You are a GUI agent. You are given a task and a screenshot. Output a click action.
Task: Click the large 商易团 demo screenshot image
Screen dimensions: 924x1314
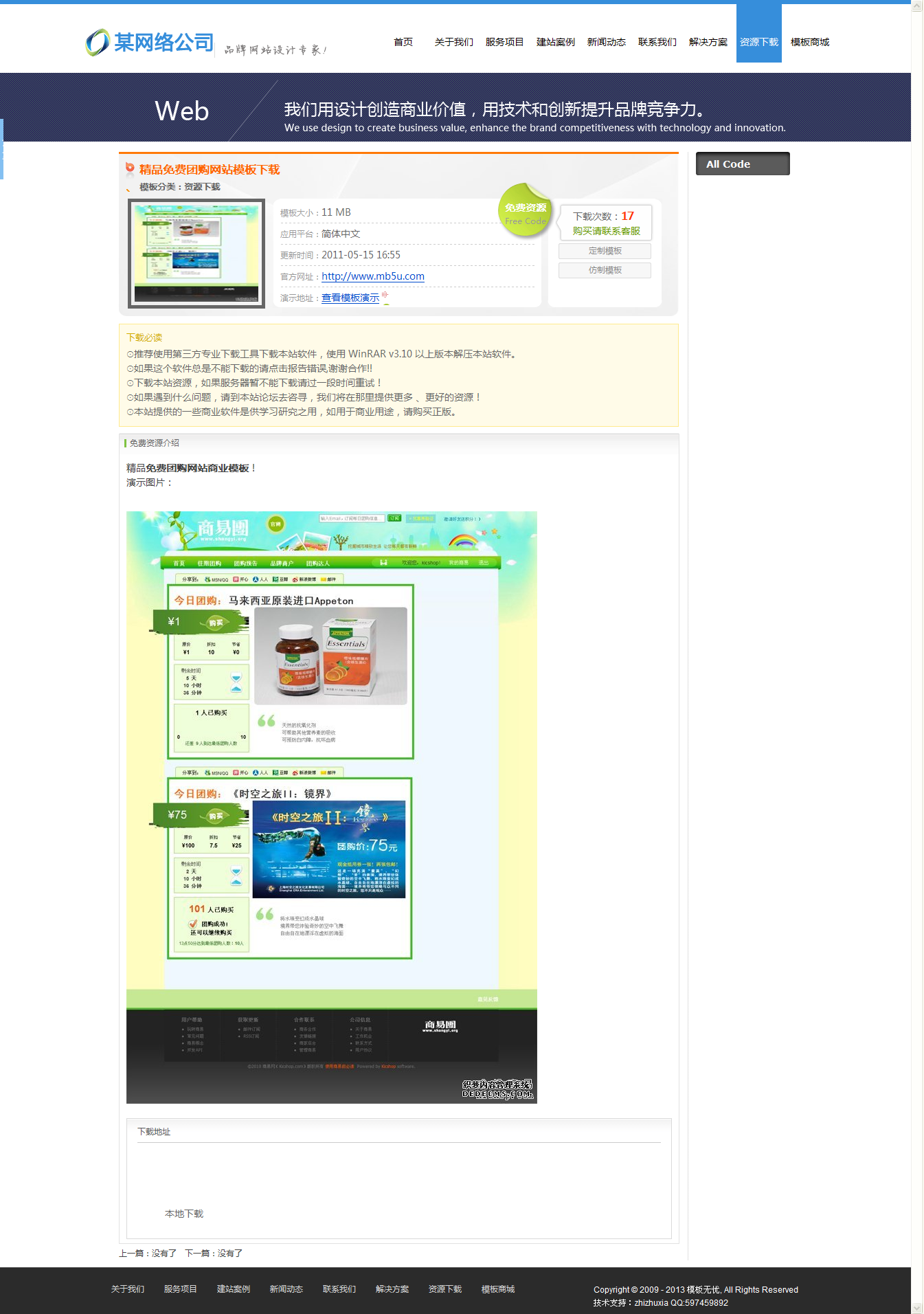tap(331, 807)
